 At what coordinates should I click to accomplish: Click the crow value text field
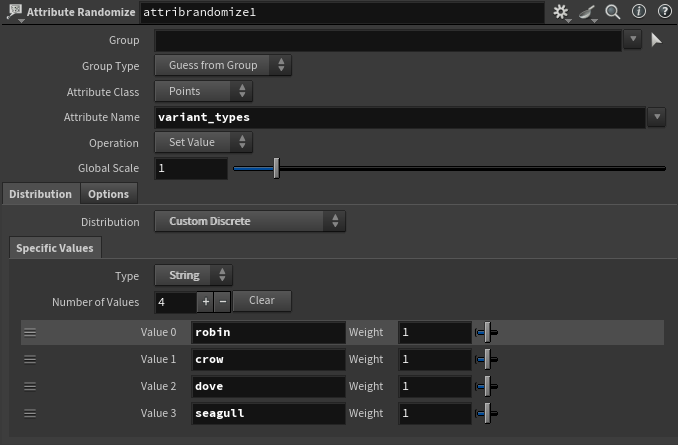pyautogui.click(x=266, y=359)
